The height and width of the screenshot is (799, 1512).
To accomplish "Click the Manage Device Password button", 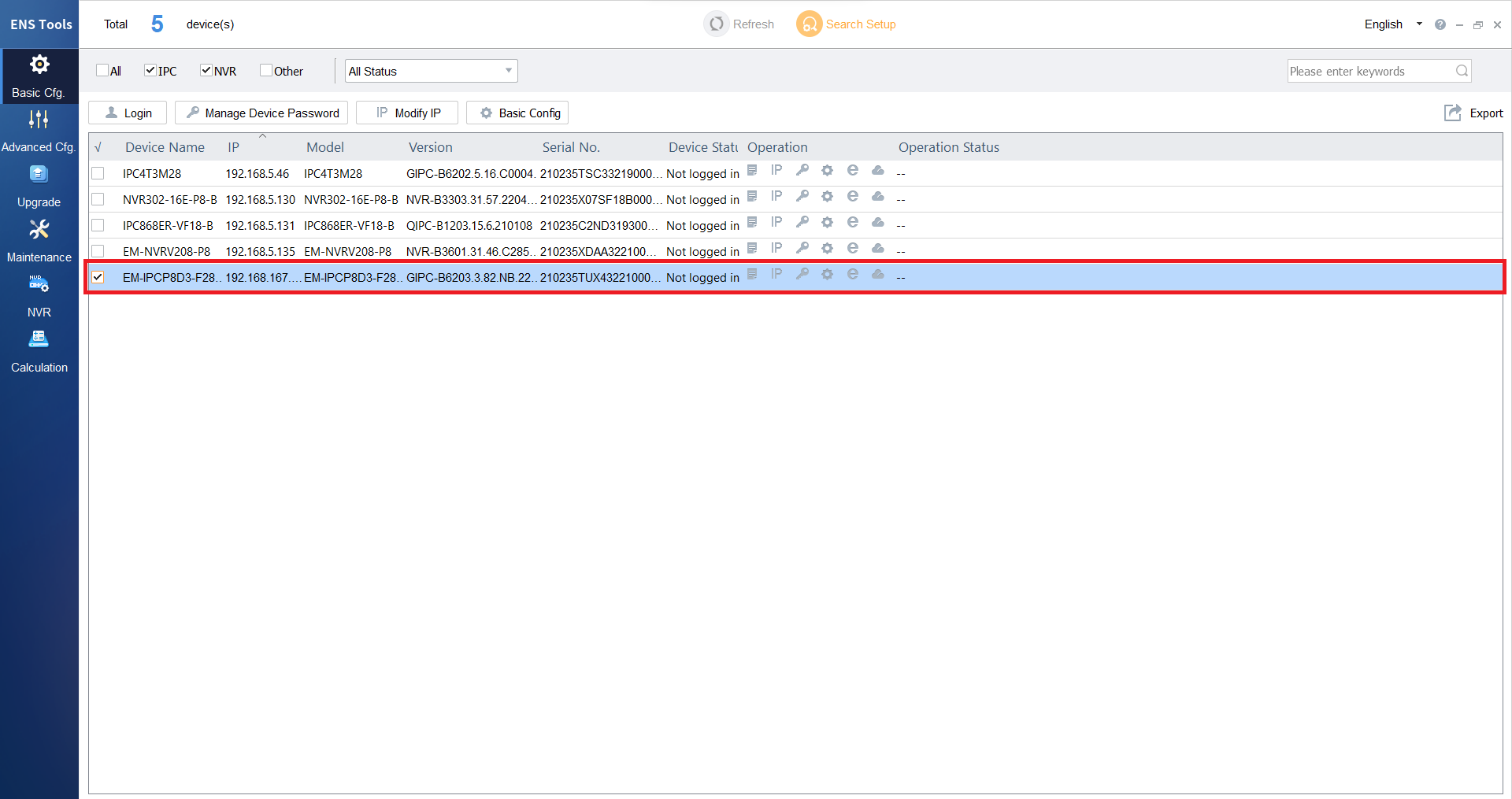I will tap(261, 113).
